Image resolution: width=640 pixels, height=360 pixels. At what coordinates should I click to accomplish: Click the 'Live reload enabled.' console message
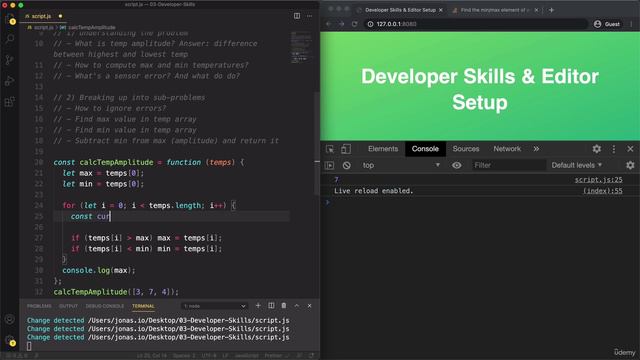(373, 191)
